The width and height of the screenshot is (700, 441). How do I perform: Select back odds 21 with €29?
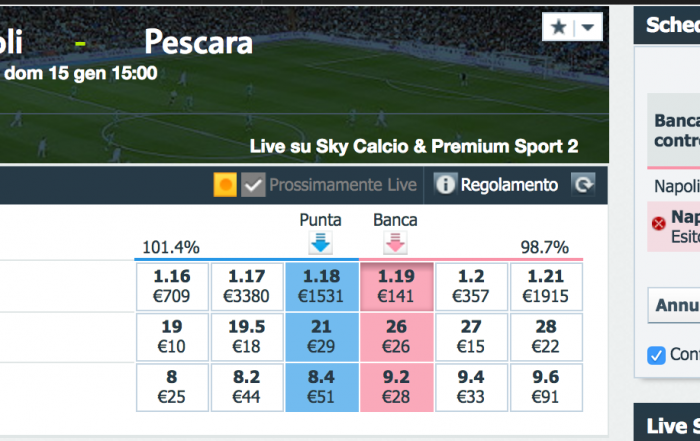pyautogui.click(x=321, y=337)
